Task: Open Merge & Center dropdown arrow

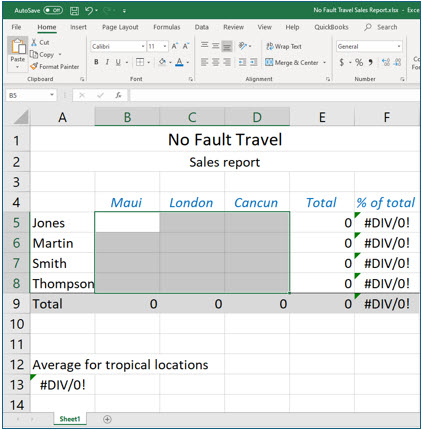Action: pyautogui.click(x=324, y=62)
